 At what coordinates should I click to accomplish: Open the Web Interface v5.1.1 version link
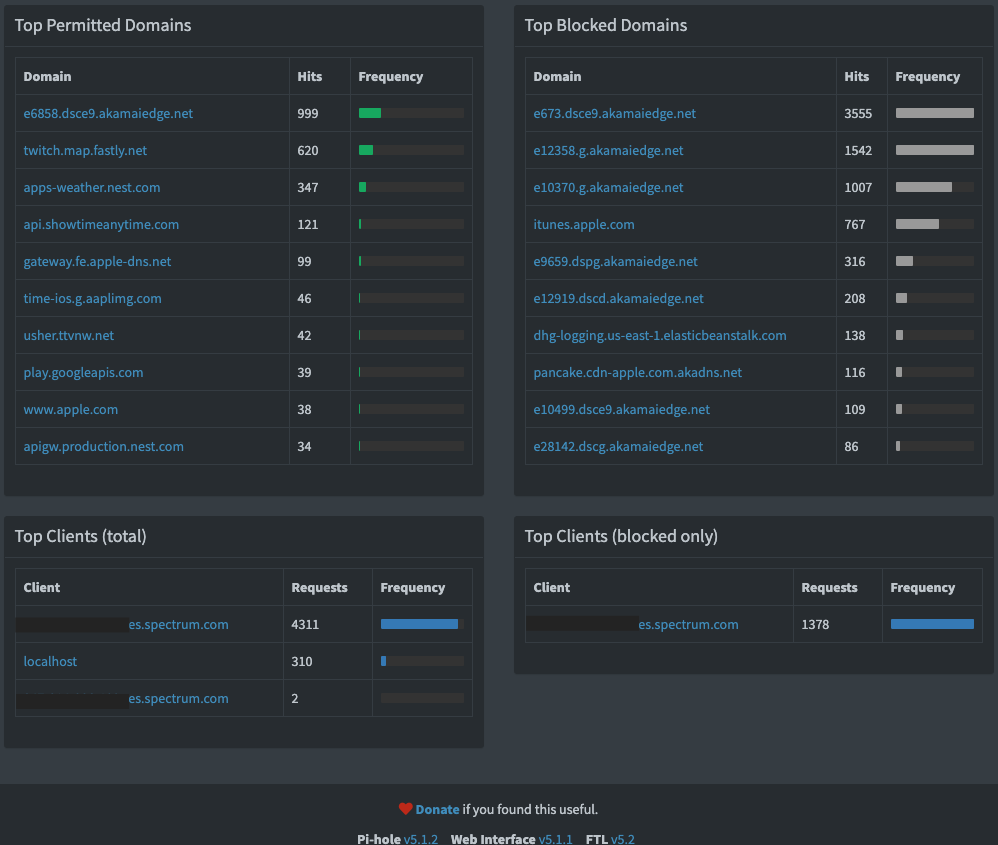555,839
